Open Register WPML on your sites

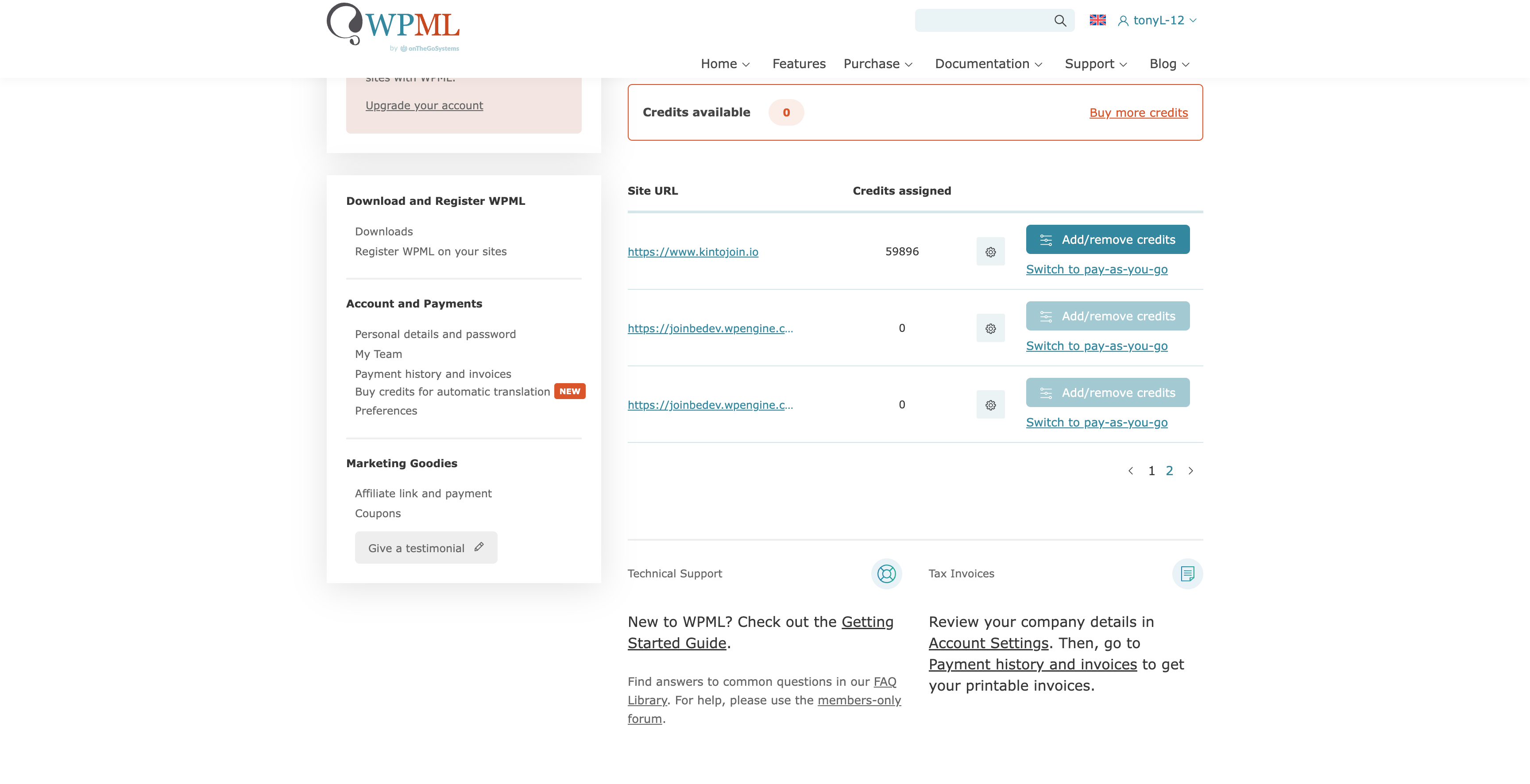(431, 252)
